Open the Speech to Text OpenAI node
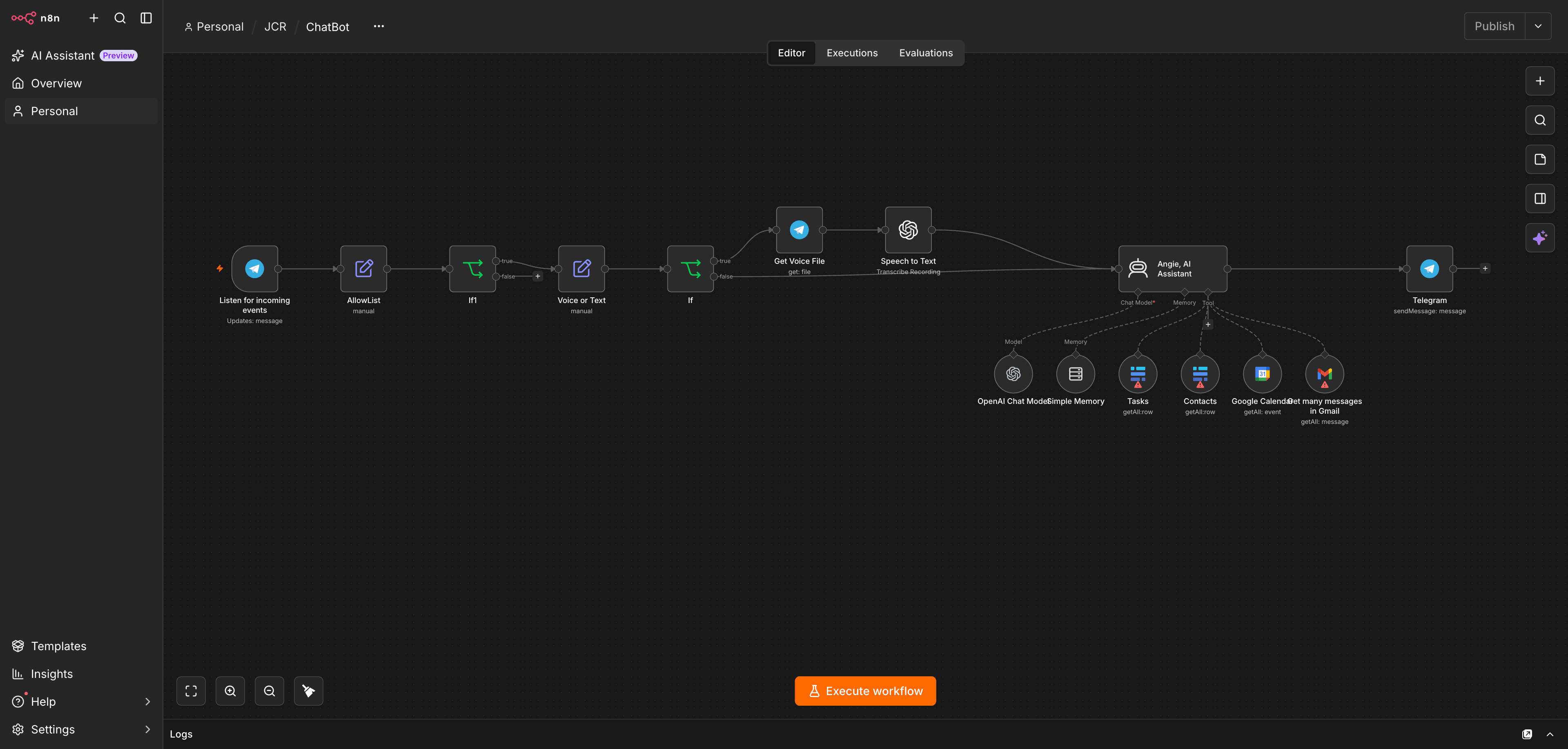Image resolution: width=1568 pixels, height=749 pixels. [908, 230]
